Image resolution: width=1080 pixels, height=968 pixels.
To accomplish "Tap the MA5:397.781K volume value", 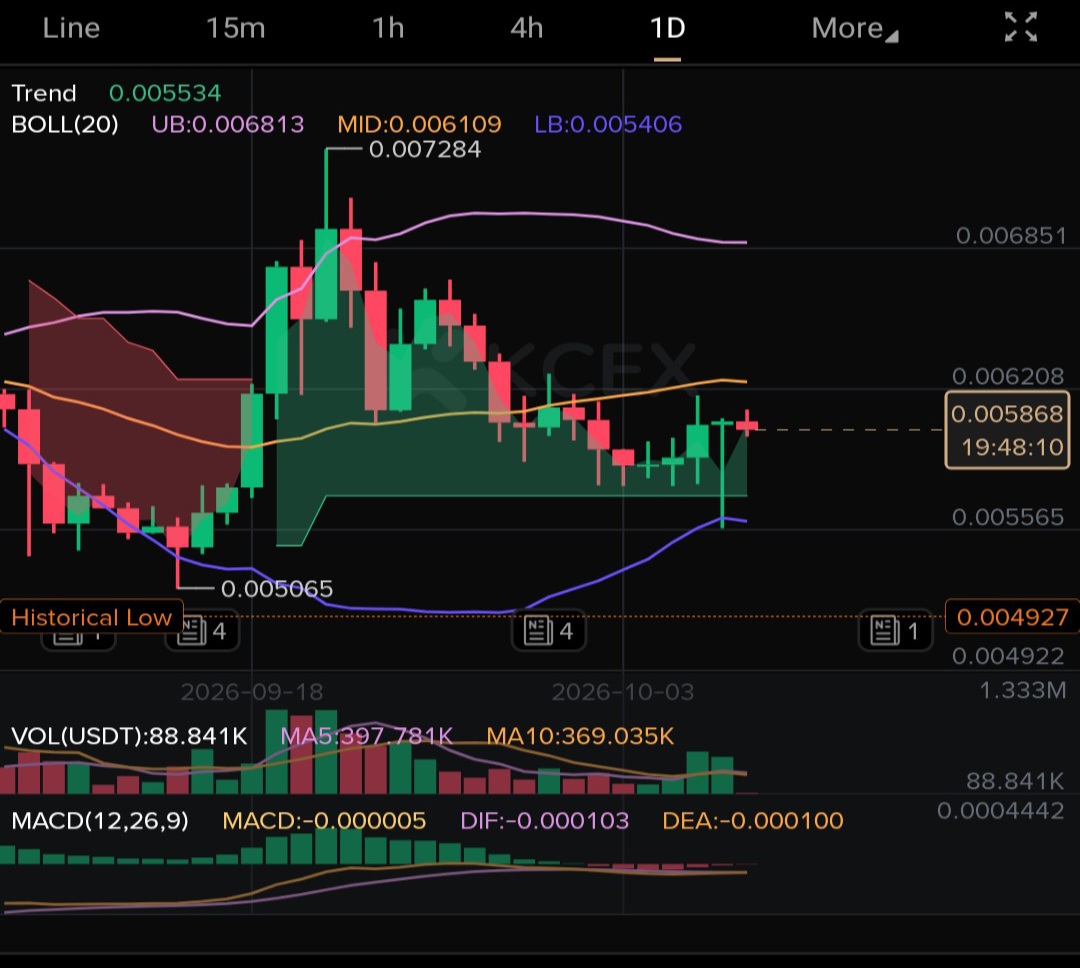I will (366, 736).
